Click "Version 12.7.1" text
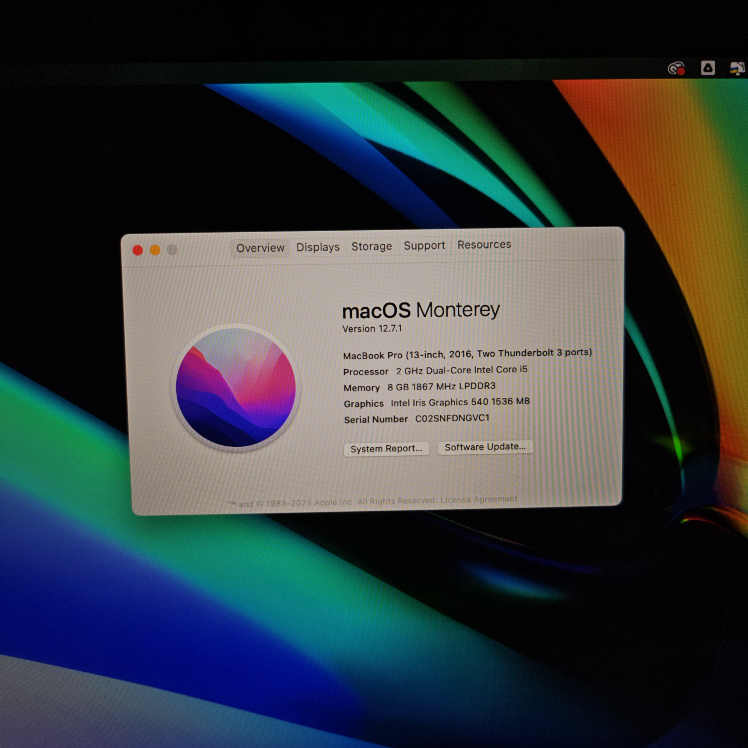 point(372,329)
